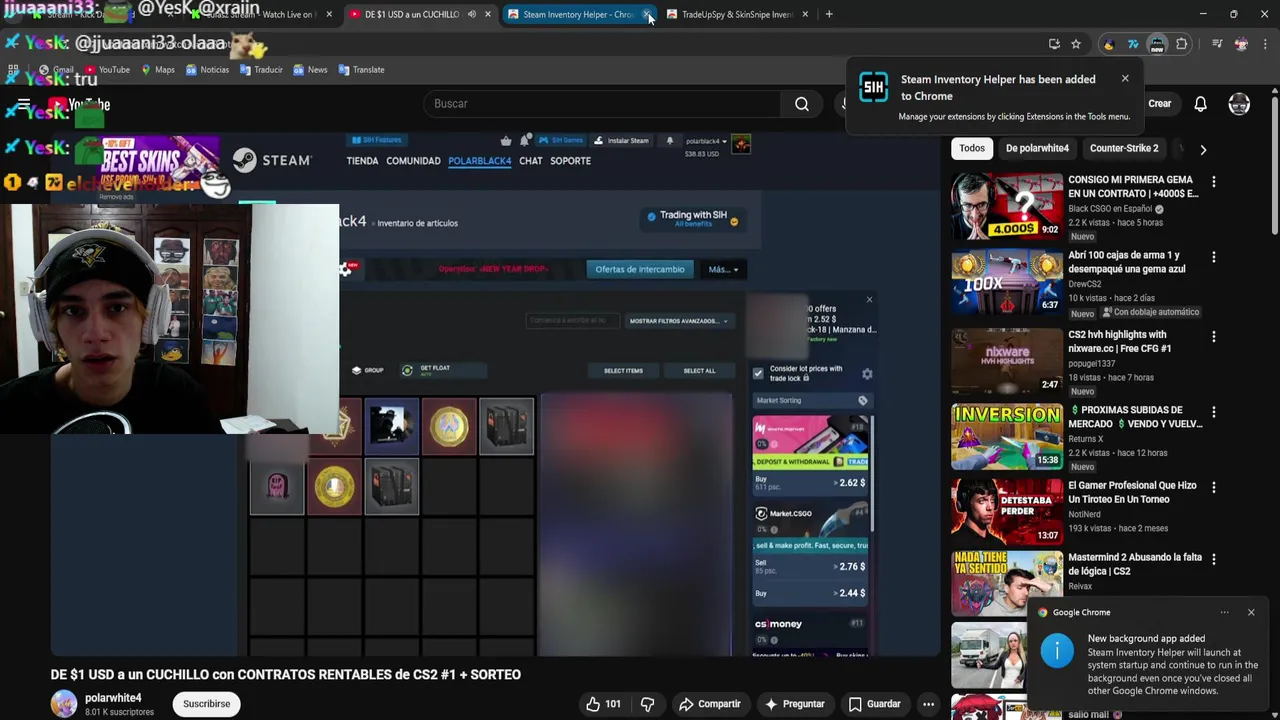
Task: Click the Black CSGO en Español channel name
Action: (1110, 209)
